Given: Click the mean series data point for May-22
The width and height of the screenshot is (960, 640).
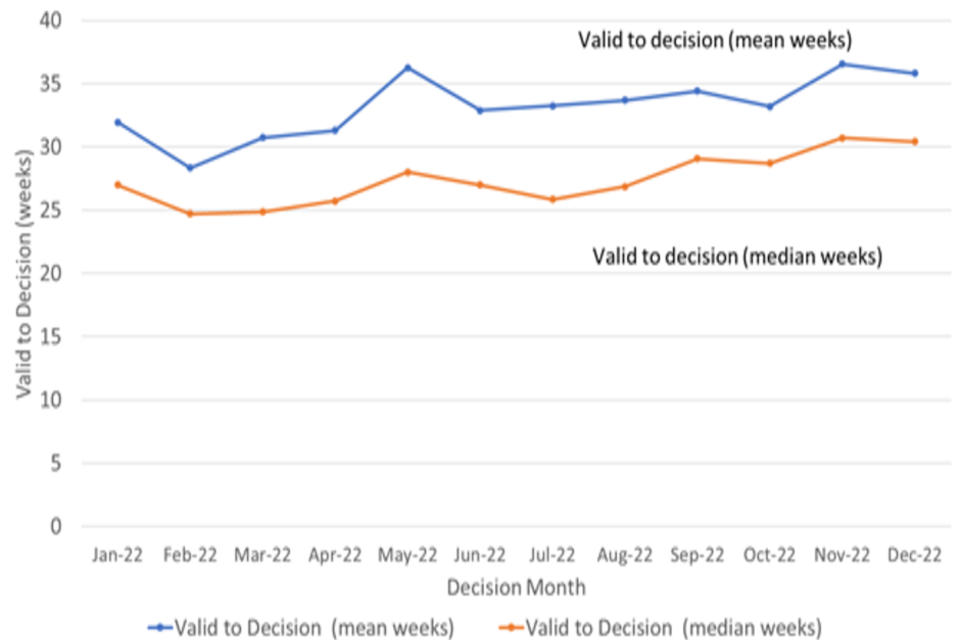Looking at the screenshot, I should pyautogui.click(x=408, y=67).
